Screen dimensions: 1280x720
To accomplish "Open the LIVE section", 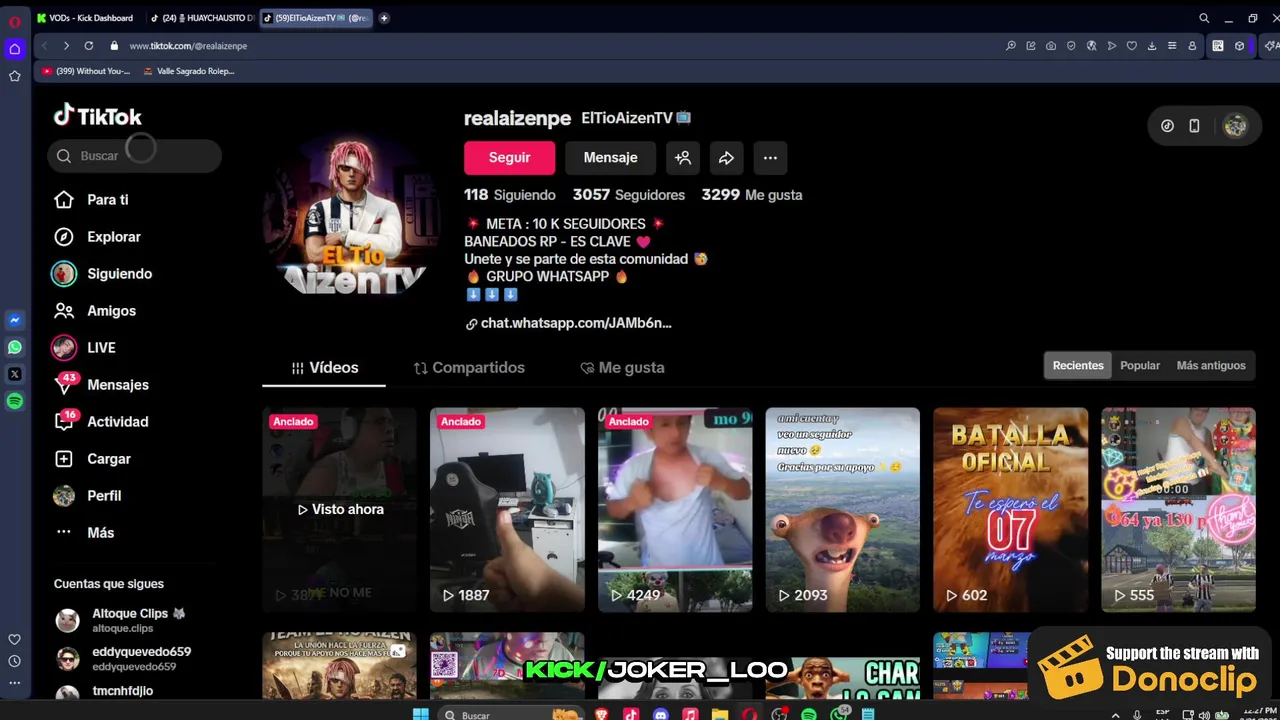I will [x=85, y=348].
